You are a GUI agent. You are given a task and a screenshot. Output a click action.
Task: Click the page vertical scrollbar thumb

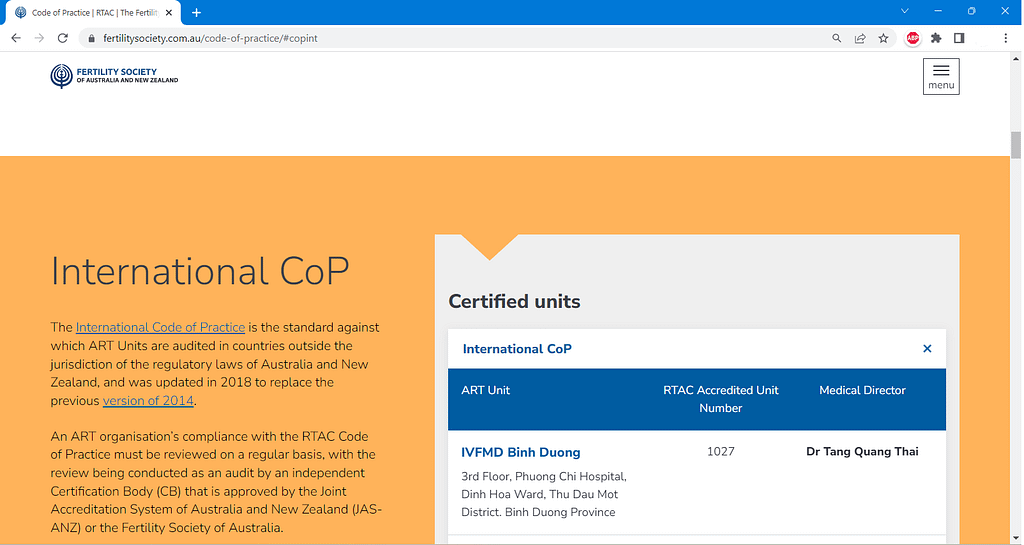pos(1016,144)
